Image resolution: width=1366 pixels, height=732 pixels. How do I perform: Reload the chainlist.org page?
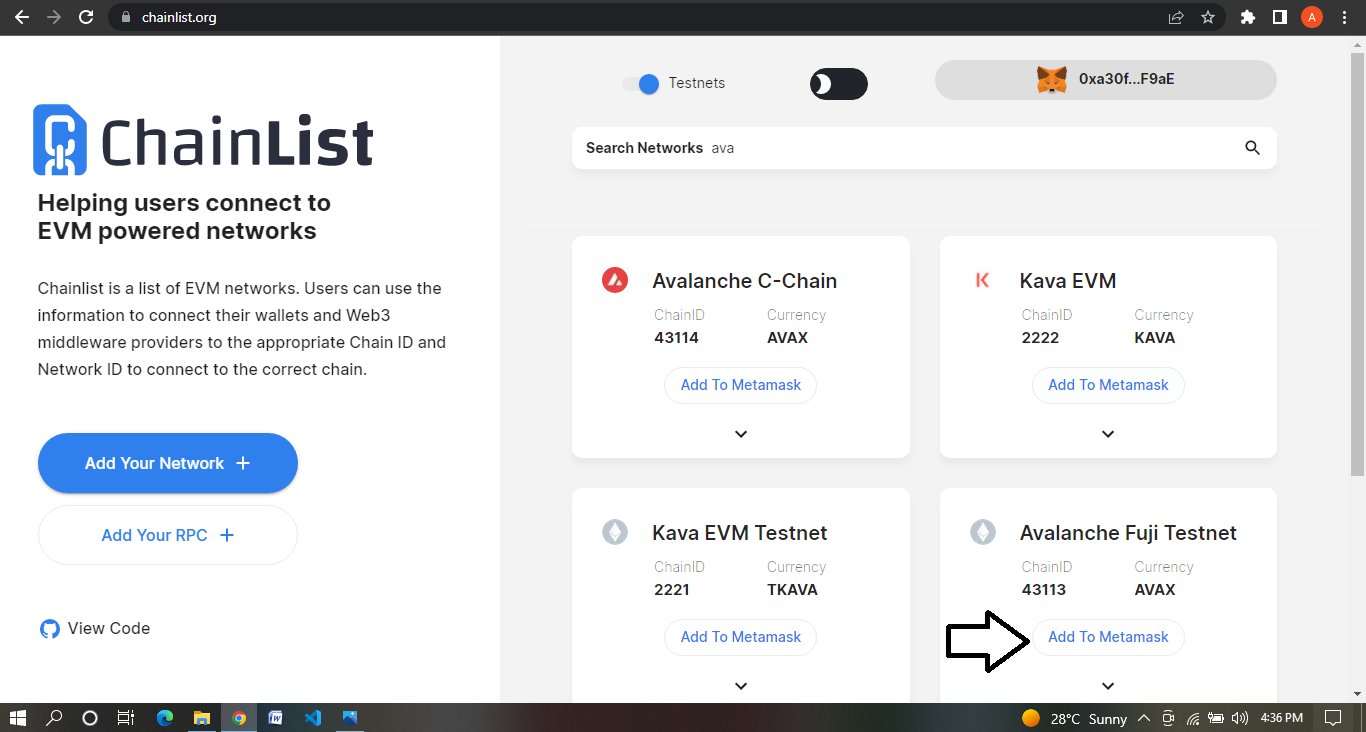(87, 17)
